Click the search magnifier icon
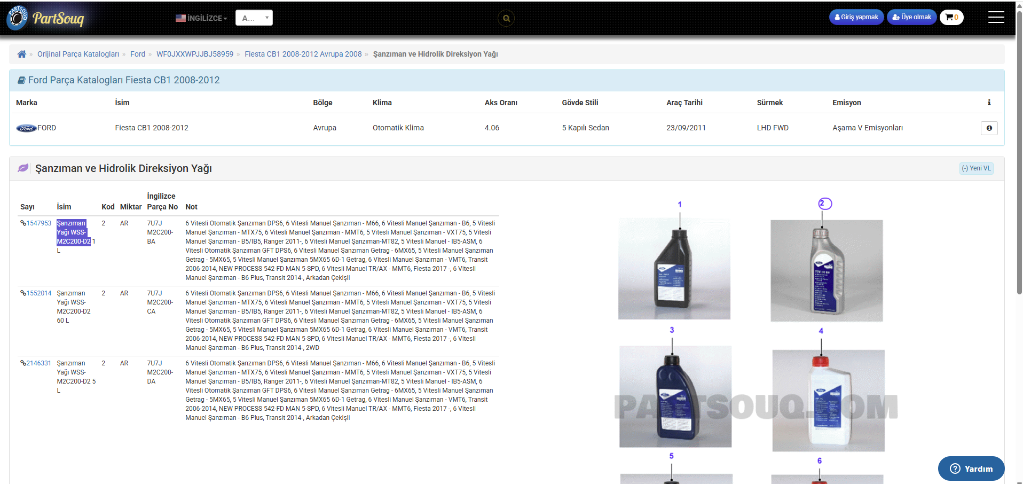 [x=507, y=18]
